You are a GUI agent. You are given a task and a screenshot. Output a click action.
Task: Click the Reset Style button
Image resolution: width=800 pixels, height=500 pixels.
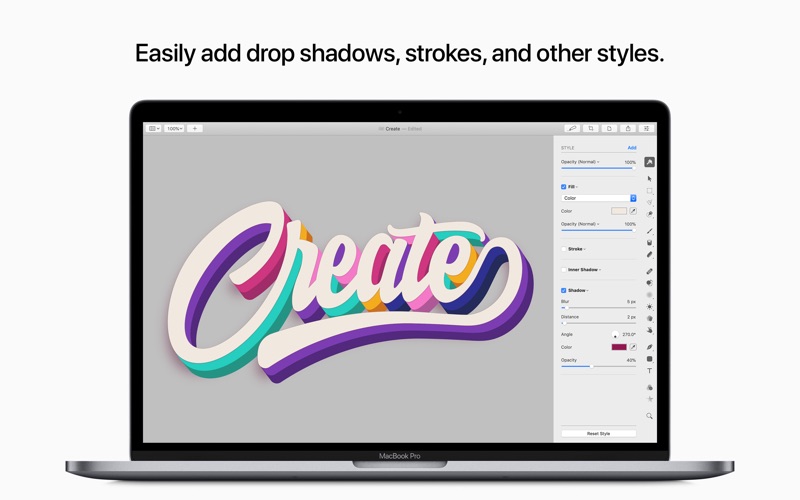pyautogui.click(x=598, y=434)
